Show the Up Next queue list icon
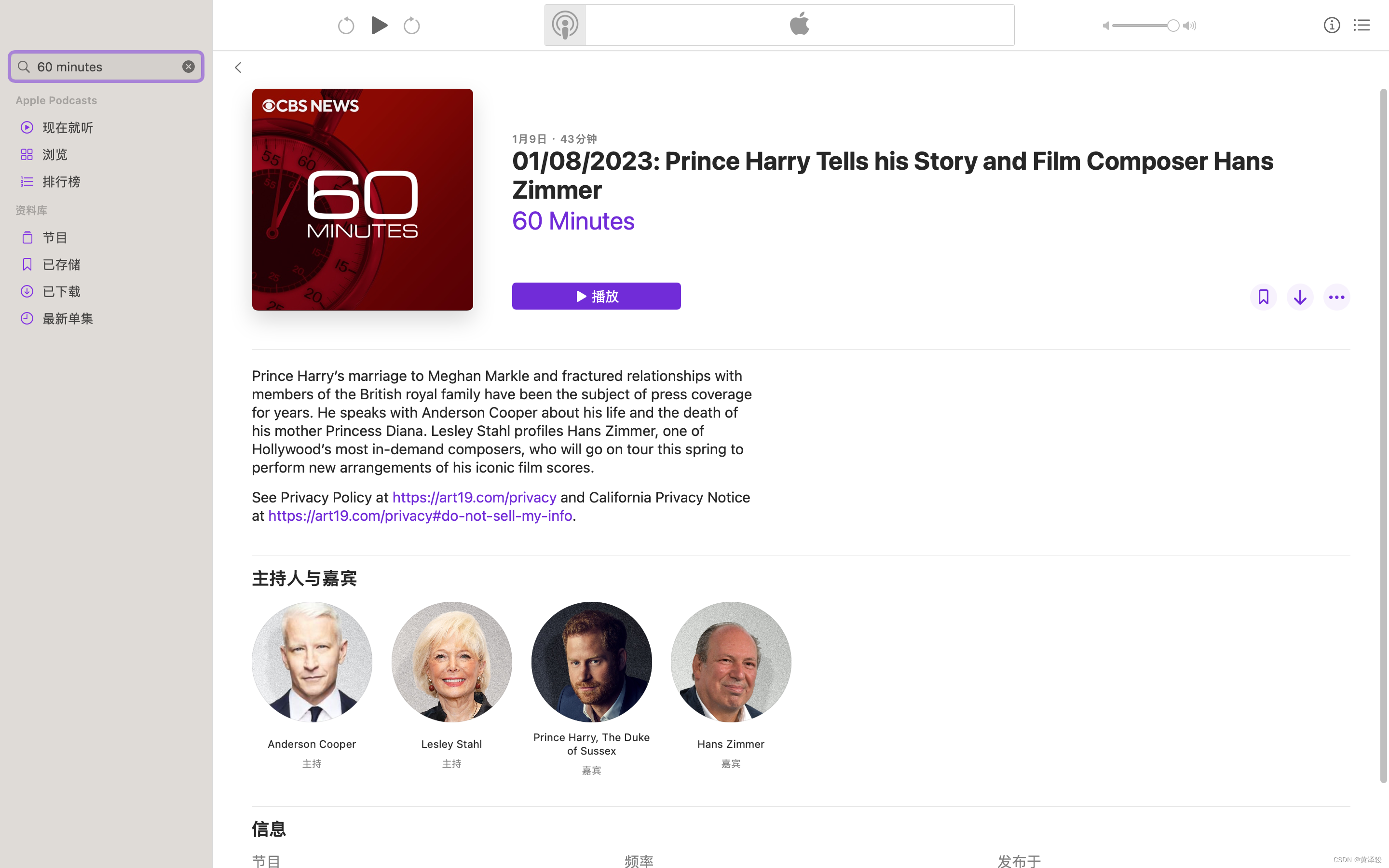The width and height of the screenshot is (1389, 868). click(x=1362, y=25)
